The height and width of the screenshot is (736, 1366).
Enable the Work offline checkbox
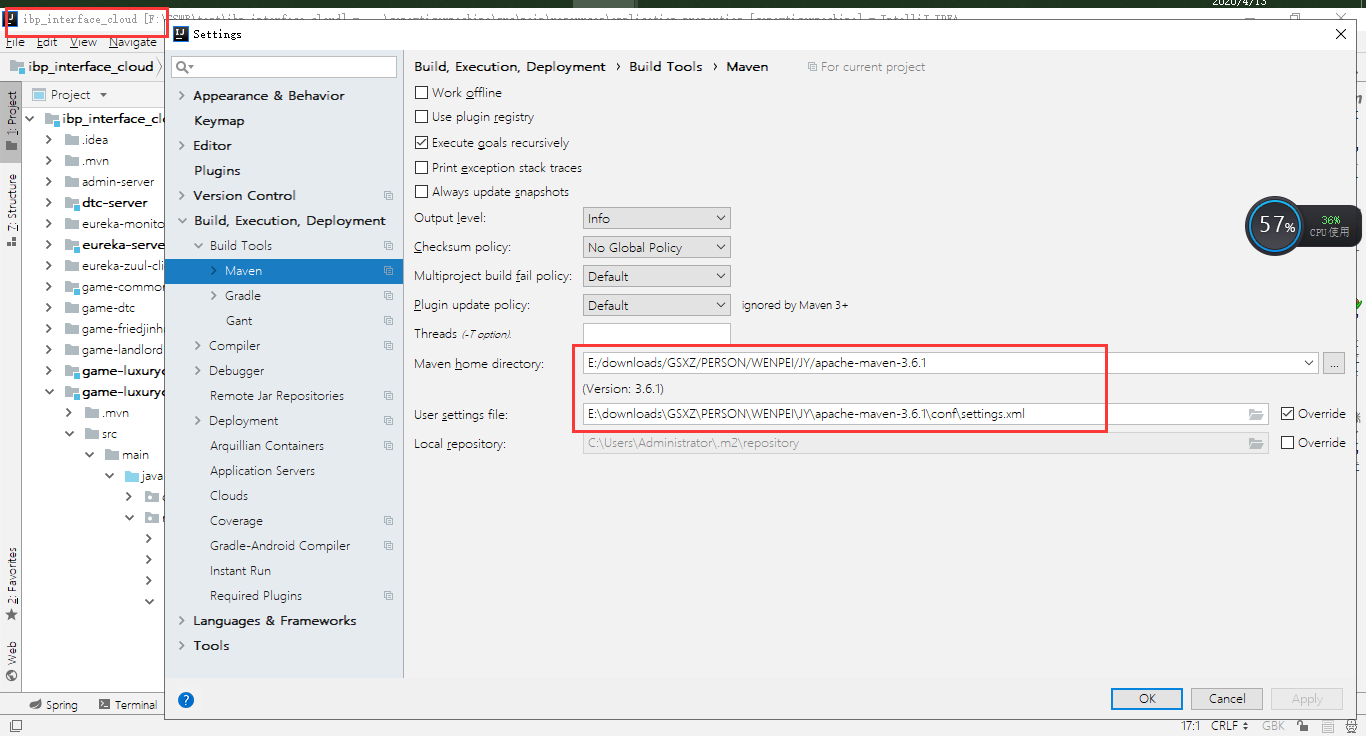coord(421,92)
